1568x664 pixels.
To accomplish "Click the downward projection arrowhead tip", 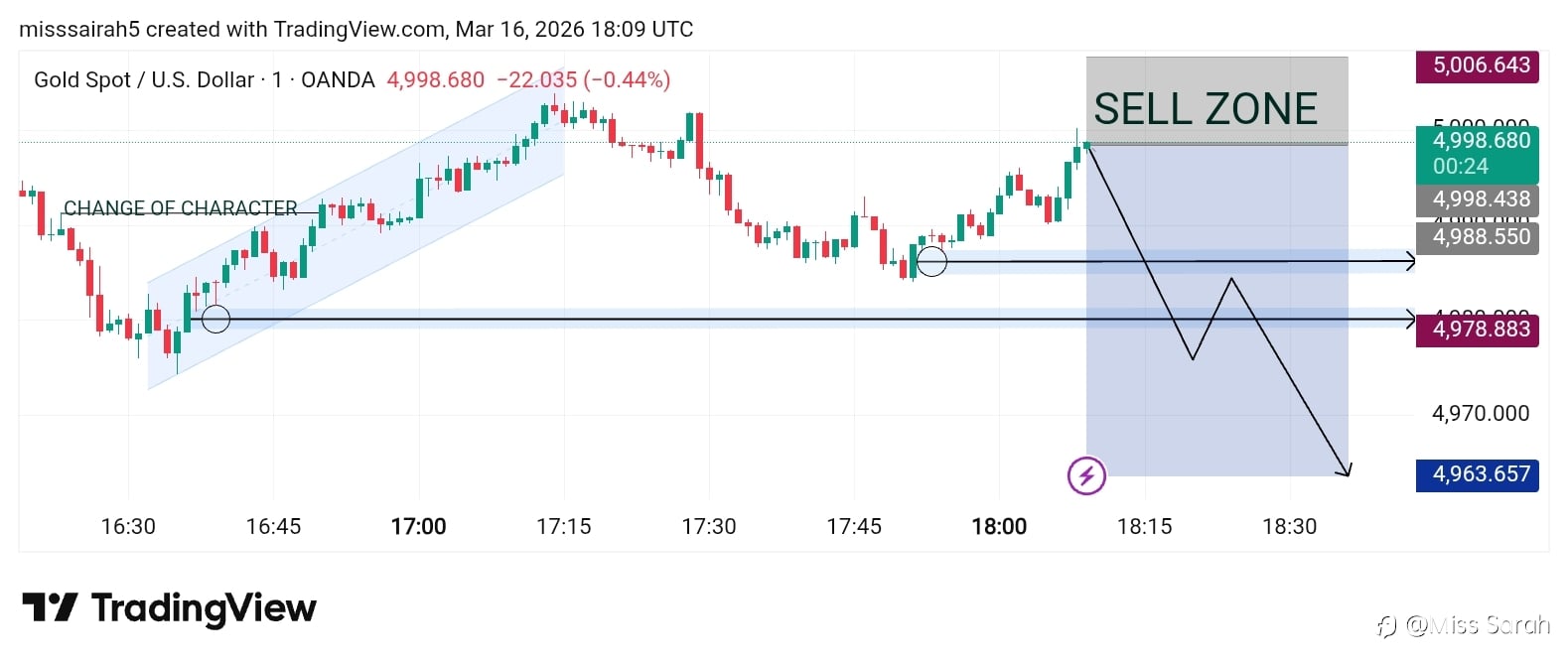I will tap(1347, 472).
